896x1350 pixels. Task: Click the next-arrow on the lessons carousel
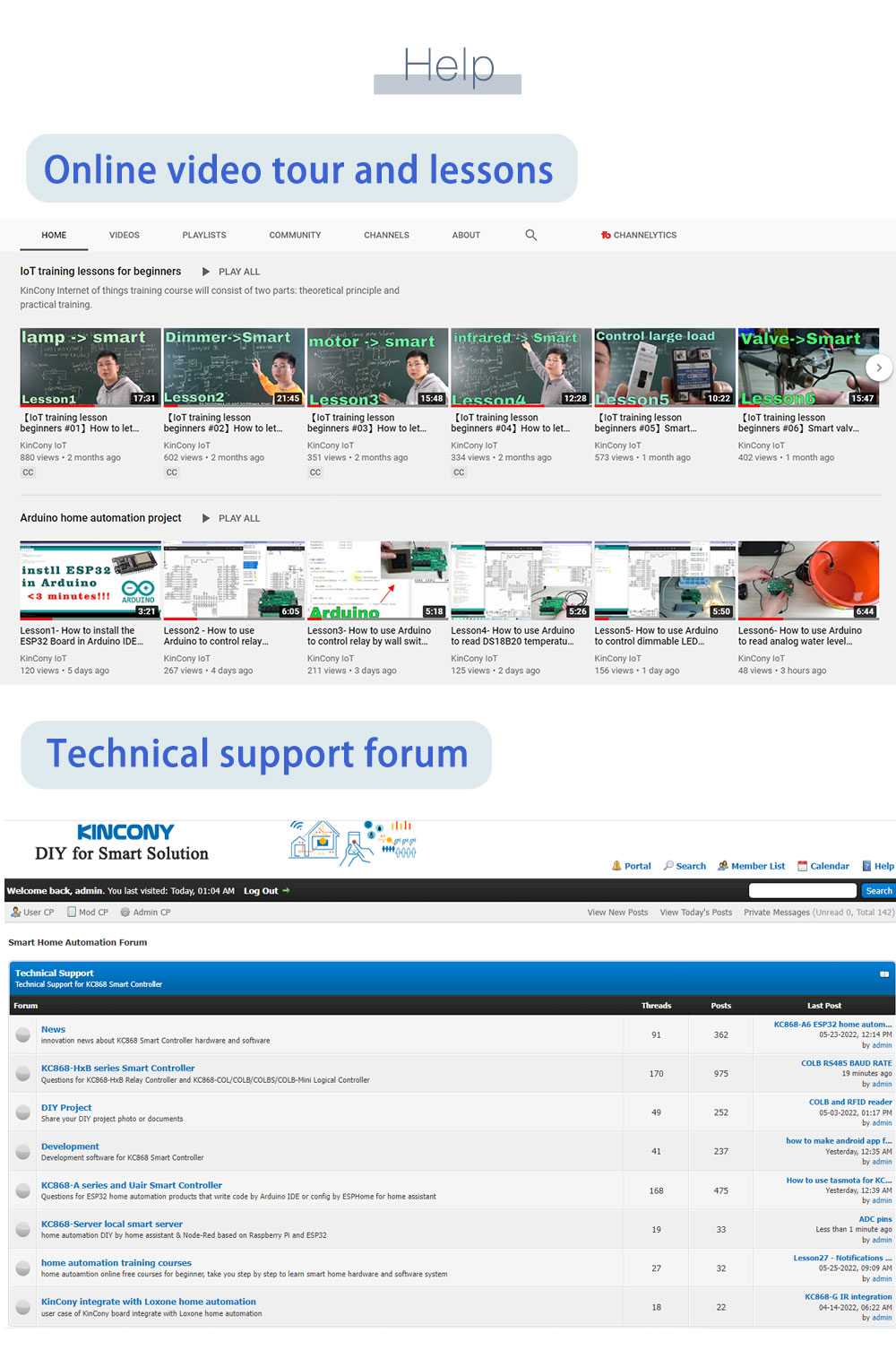tap(879, 368)
